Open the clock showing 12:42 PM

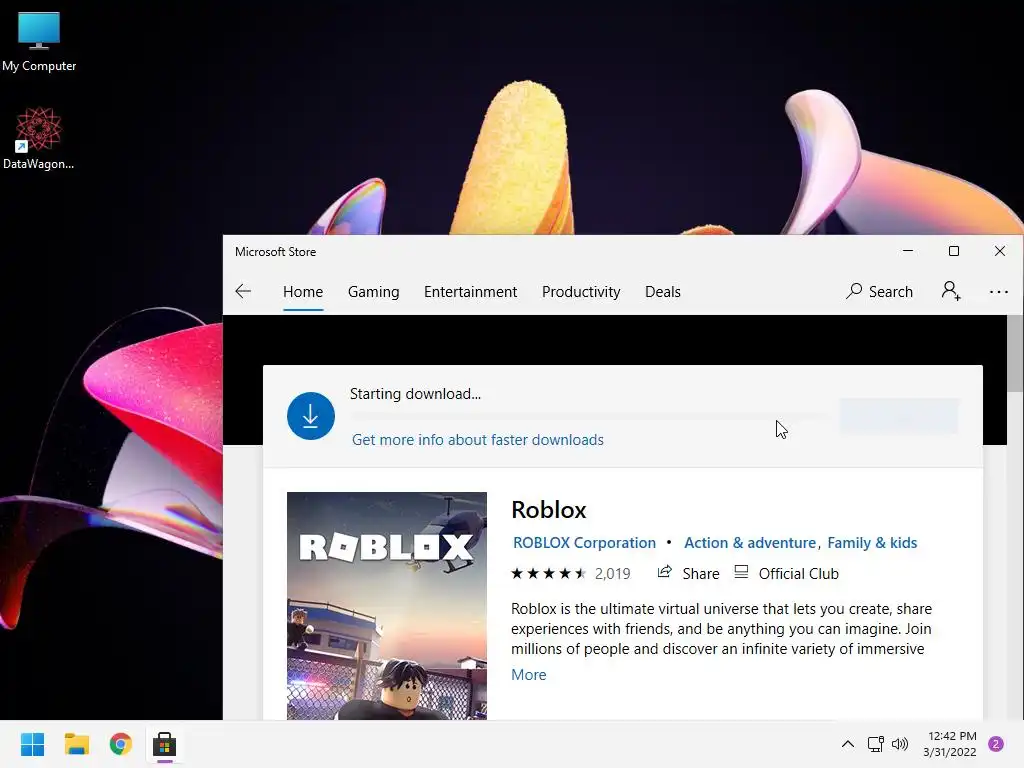950,744
